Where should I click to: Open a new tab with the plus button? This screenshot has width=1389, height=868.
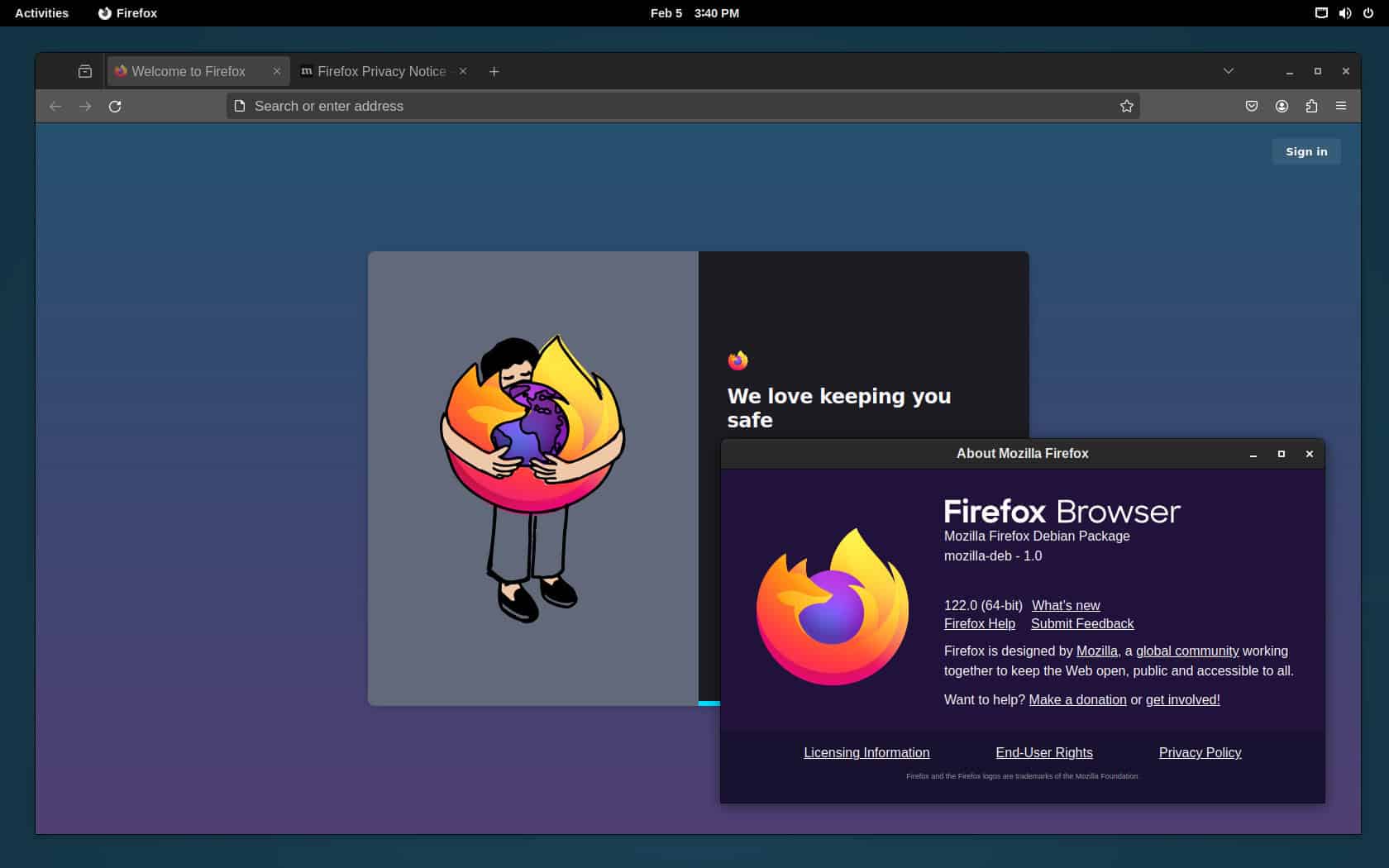tap(494, 72)
